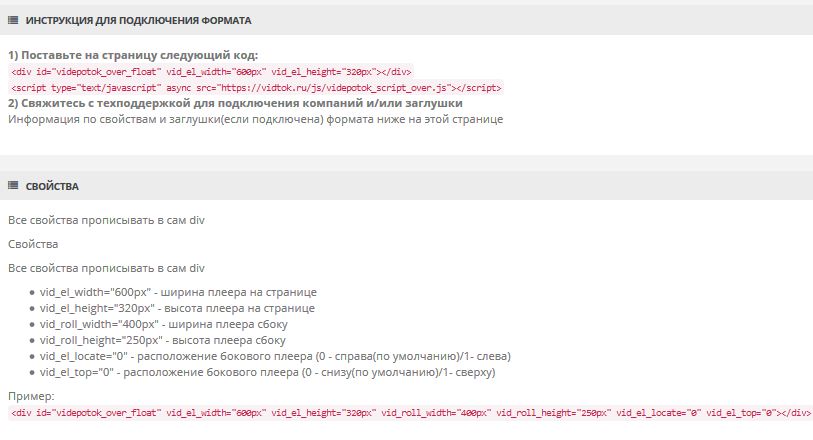The width and height of the screenshot is (813, 440).
Task: Click the standalone "Свойства" paragraph text
Action: (x=33, y=244)
